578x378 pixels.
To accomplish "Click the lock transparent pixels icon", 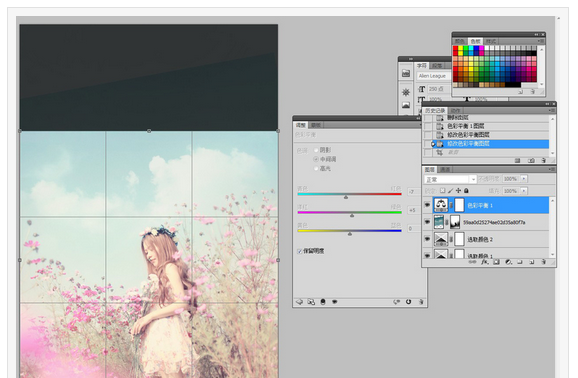I will [442, 191].
